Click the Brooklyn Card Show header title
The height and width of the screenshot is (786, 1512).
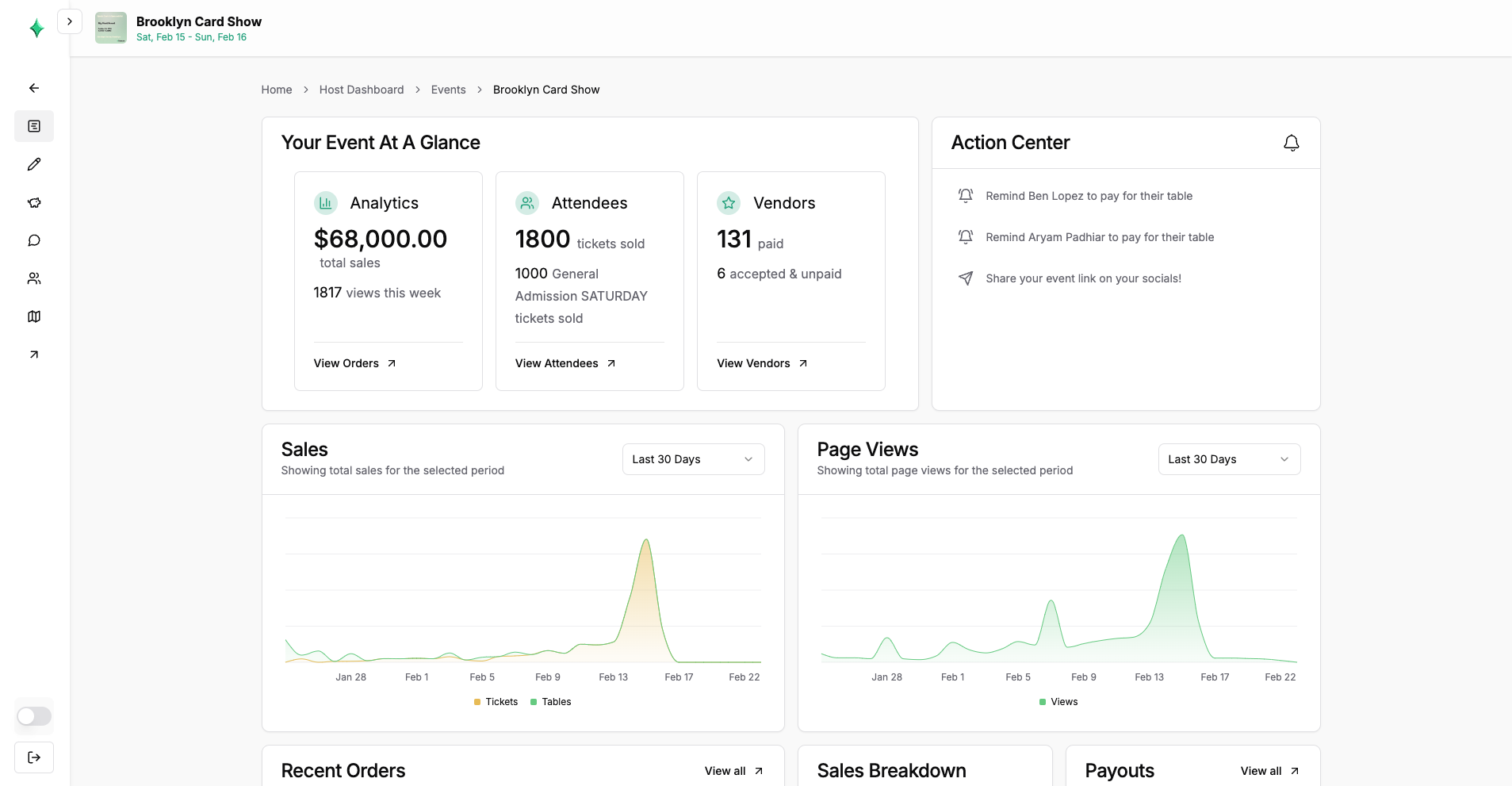pos(199,21)
